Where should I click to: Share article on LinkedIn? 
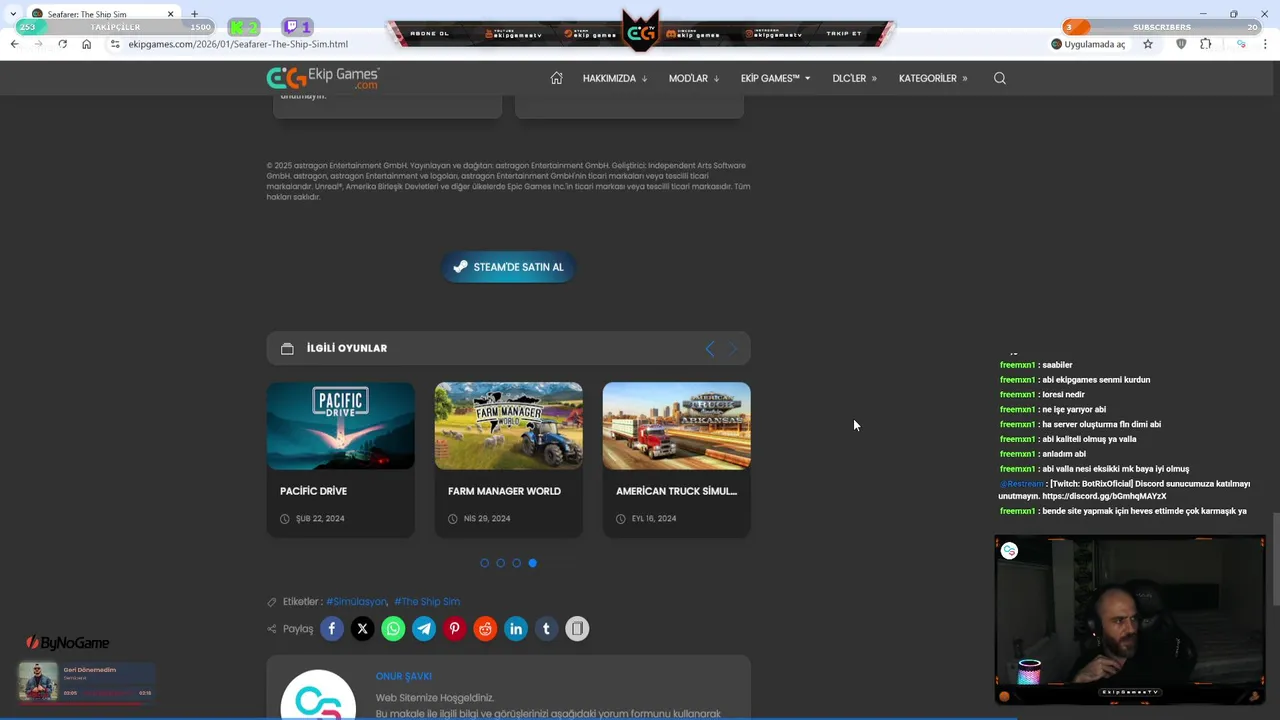click(x=516, y=629)
